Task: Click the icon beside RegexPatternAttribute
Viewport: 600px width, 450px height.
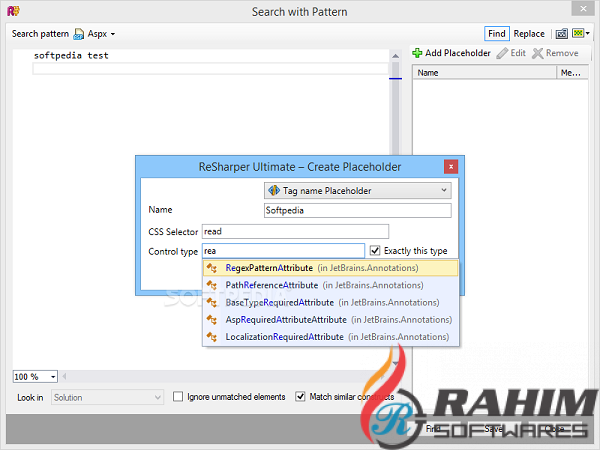Action: pos(212,268)
